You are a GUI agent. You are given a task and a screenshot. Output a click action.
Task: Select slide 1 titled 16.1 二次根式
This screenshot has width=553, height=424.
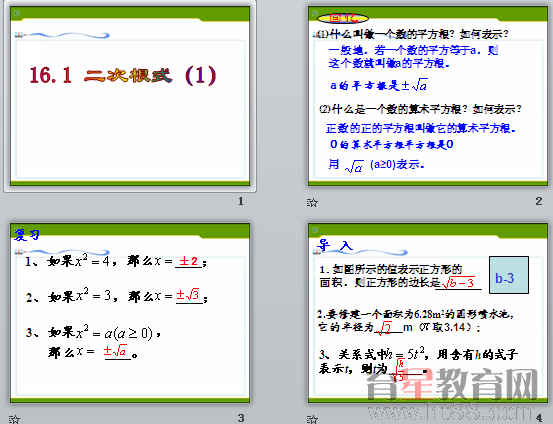(130, 96)
